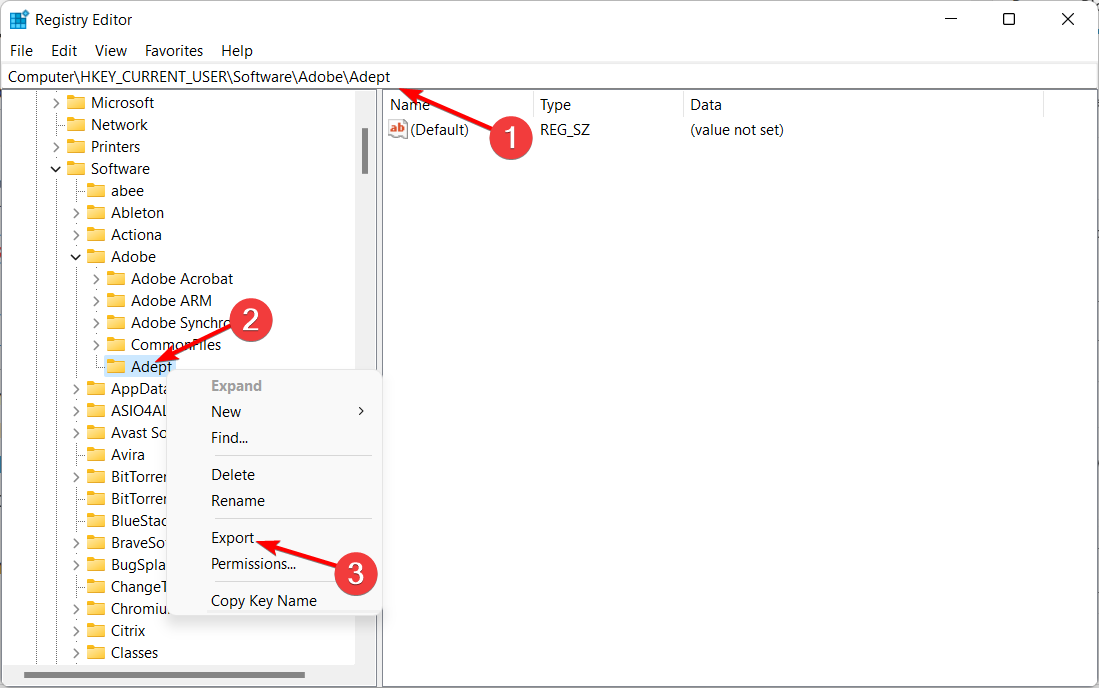Expand the Classes key

[76, 653]
